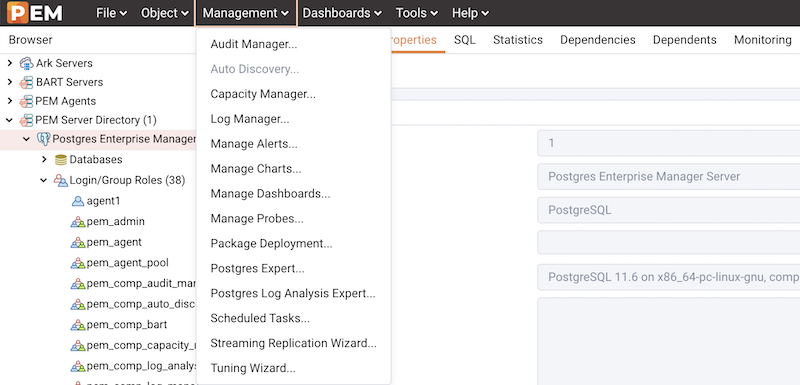Expand the Ark Servers node
Screen dimensions: 800x385
click(x=10, y=63)
